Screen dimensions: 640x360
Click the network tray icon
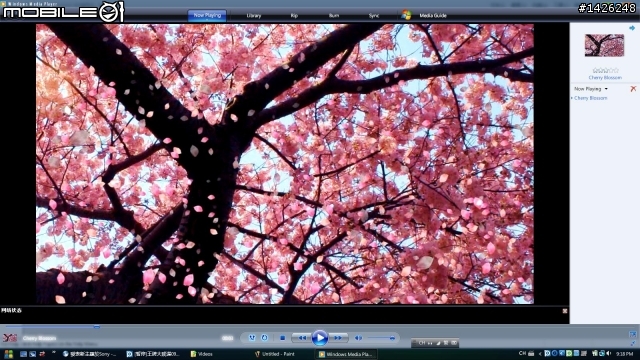[x=602, y=353]
